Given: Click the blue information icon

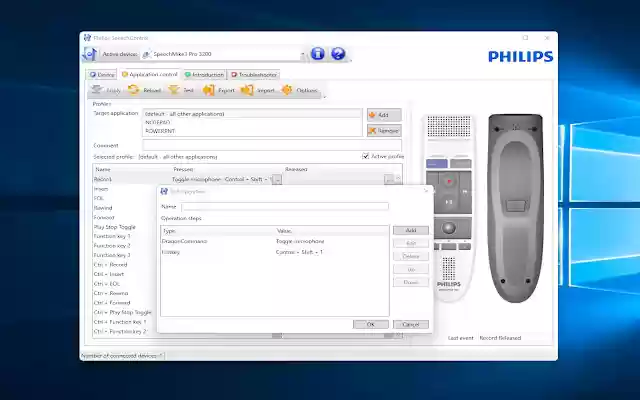Looking at the screenshot, I should [x=318, y=53].
